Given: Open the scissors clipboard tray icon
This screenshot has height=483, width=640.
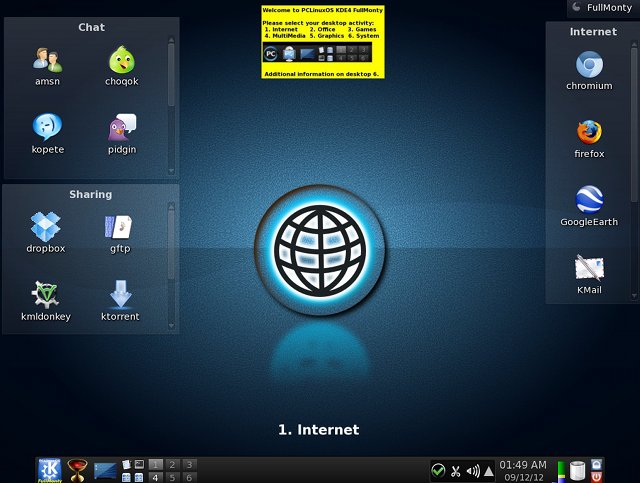Looking at the screenshot, I should coord(456,472).
